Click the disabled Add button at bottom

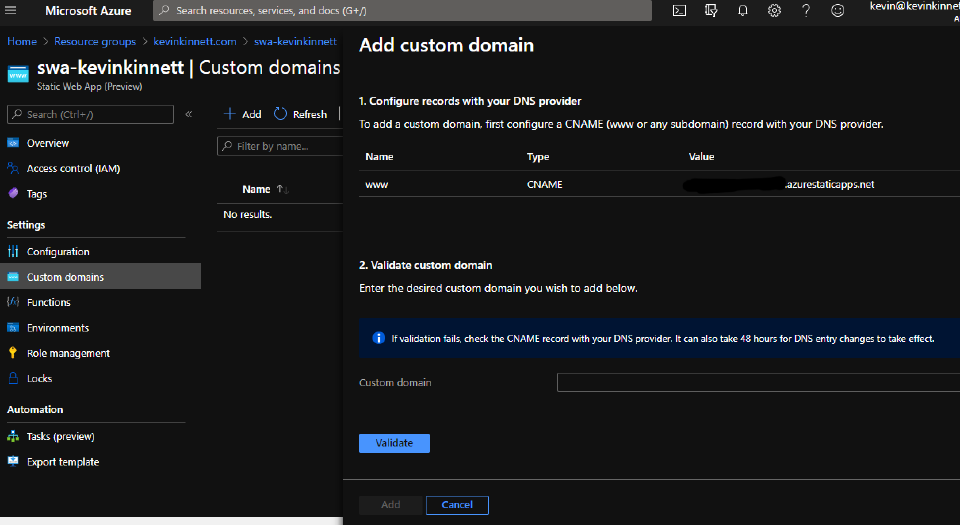click(391, 505)
